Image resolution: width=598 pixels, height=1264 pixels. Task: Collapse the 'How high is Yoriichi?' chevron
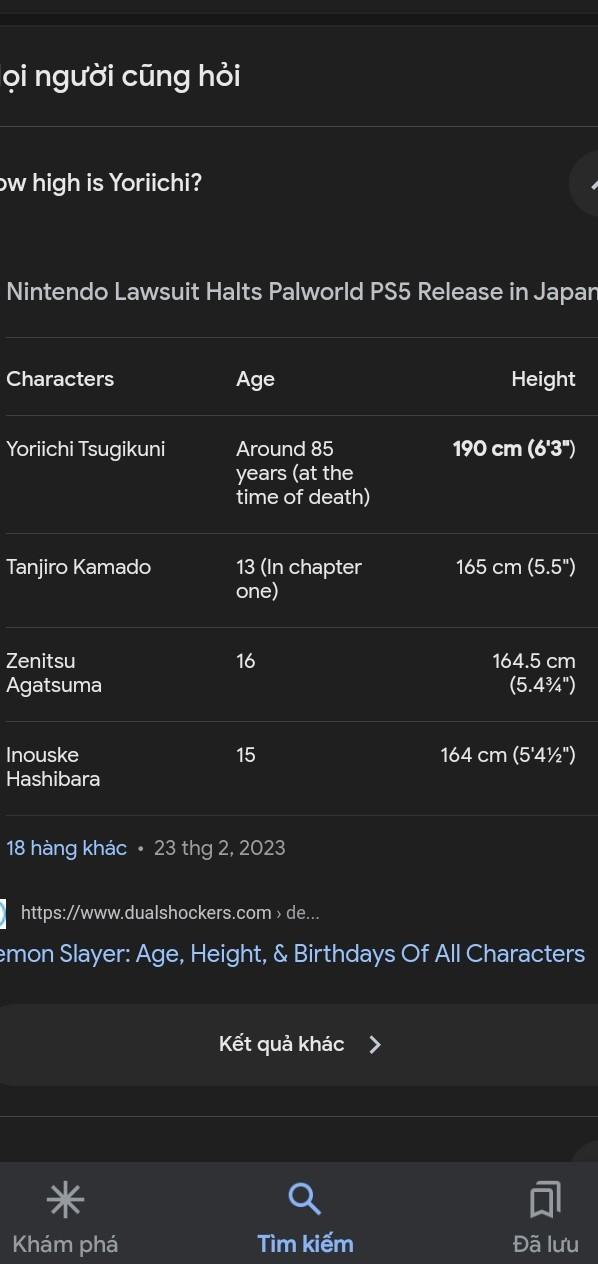pos(590,183)
